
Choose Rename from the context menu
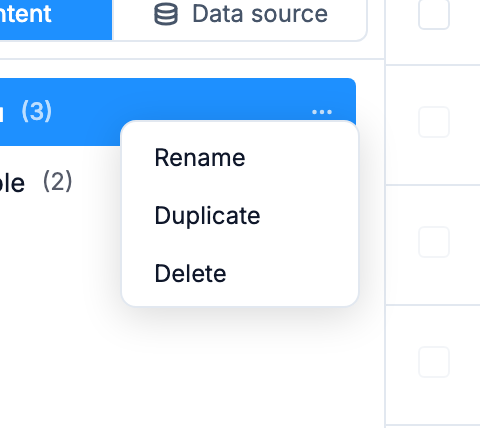pyautogui.click(x=200, y=158)
